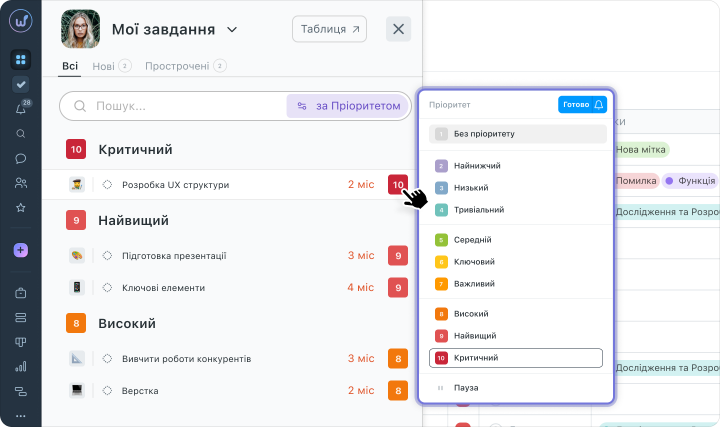
Task: Toggle status circle for Верстка task
Action: coord(107,391)
